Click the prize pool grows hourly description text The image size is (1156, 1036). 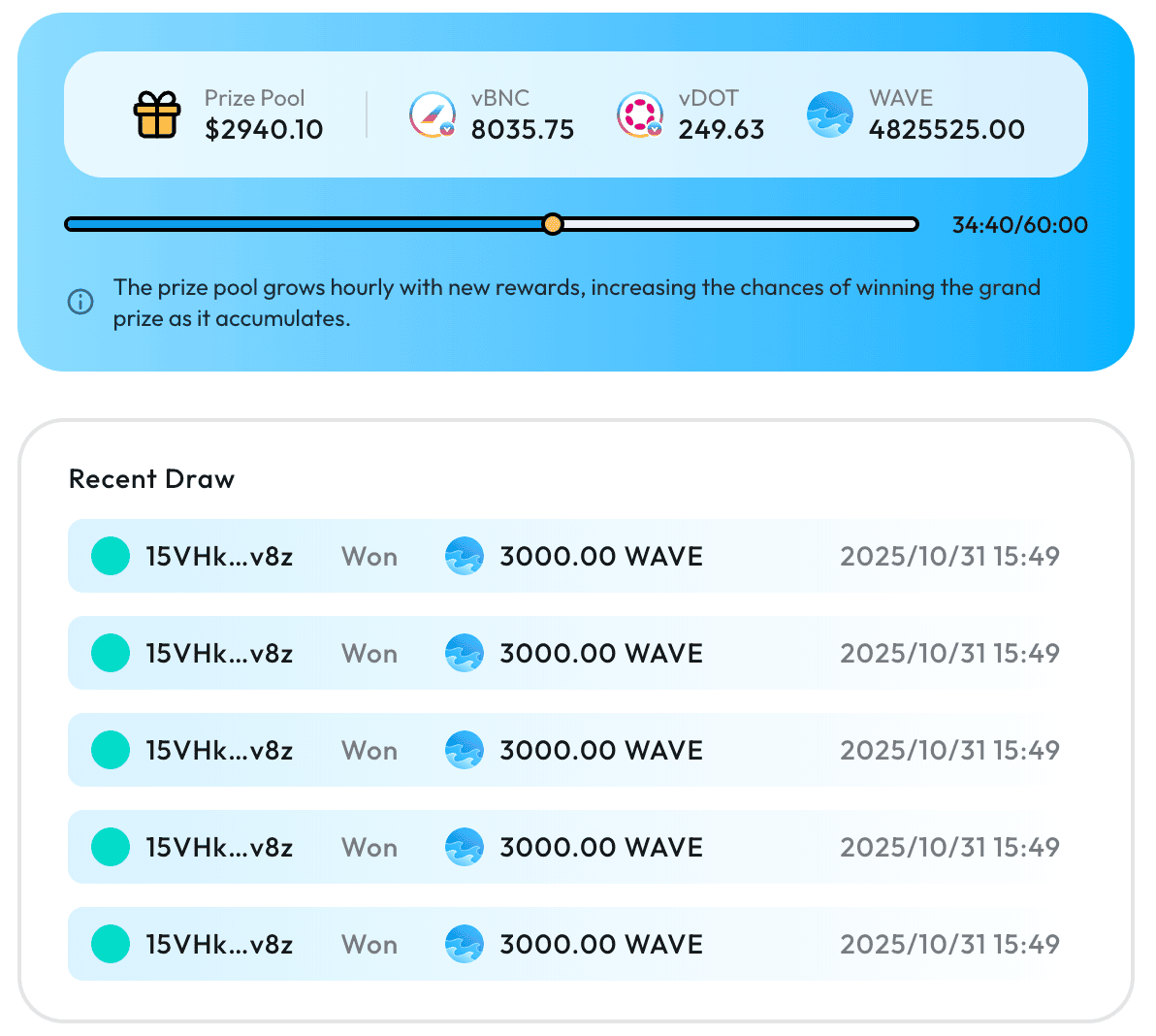576,303
